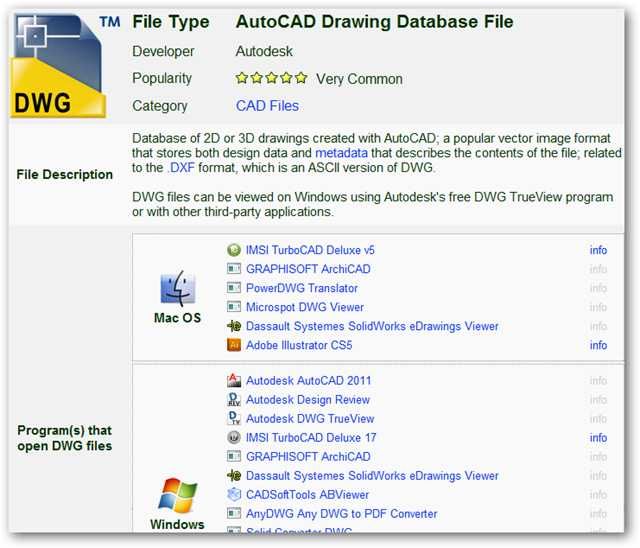Click the Autodesk AutoCAD 2011 icon

234,380
